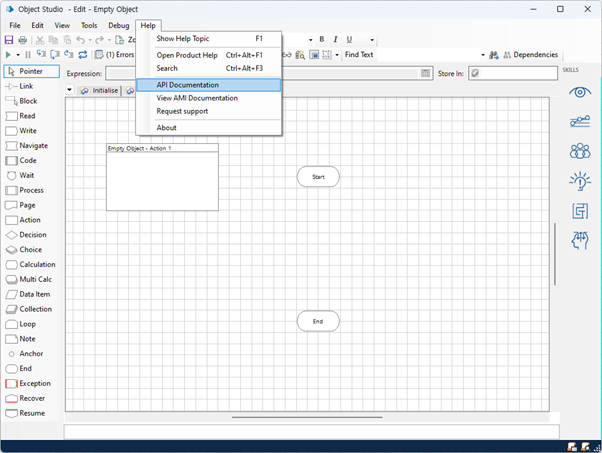Open the Store In dropdown field
This screenshot has height=453, width=602.
coord(512,73)
